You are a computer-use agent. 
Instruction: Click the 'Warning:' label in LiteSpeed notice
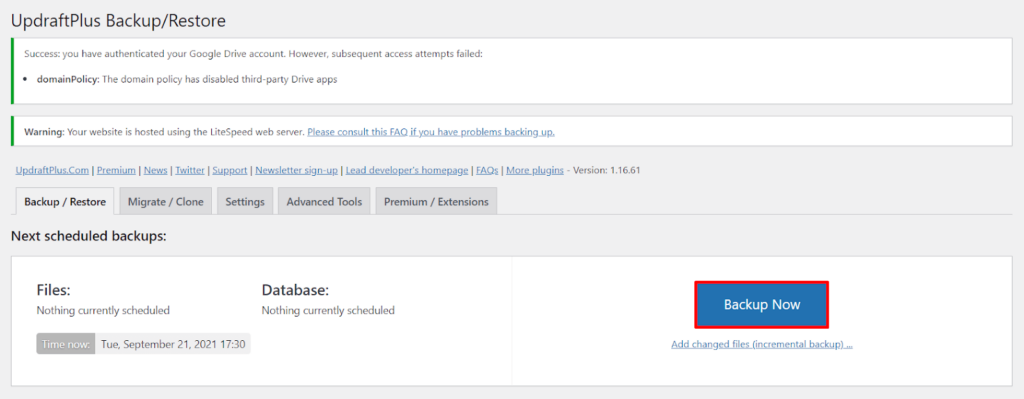coord(44,132)
